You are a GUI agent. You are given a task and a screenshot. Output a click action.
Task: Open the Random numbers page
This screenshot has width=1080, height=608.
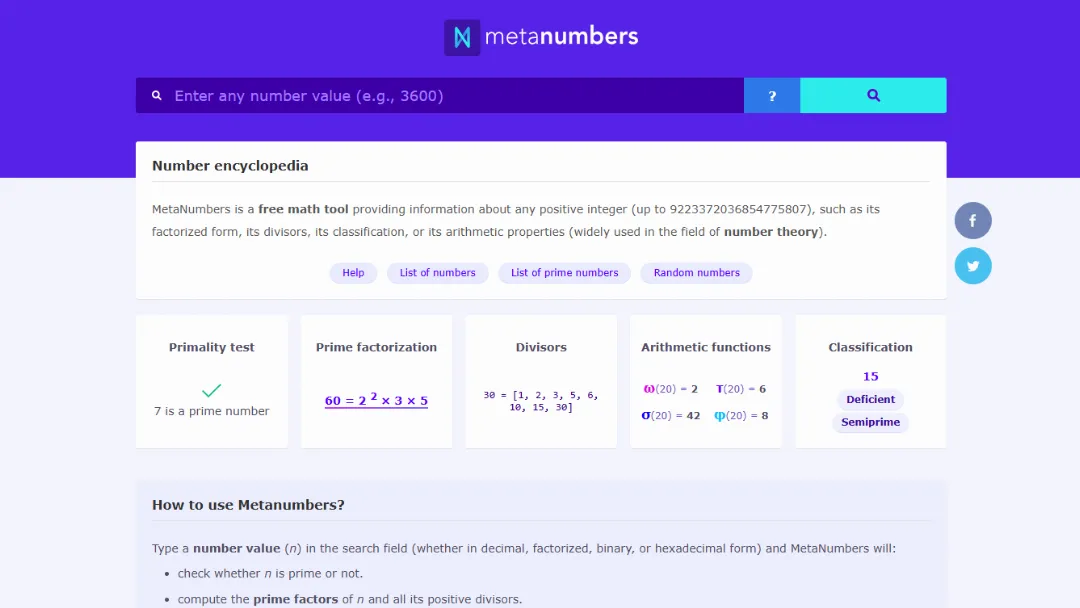pos(696,272)
